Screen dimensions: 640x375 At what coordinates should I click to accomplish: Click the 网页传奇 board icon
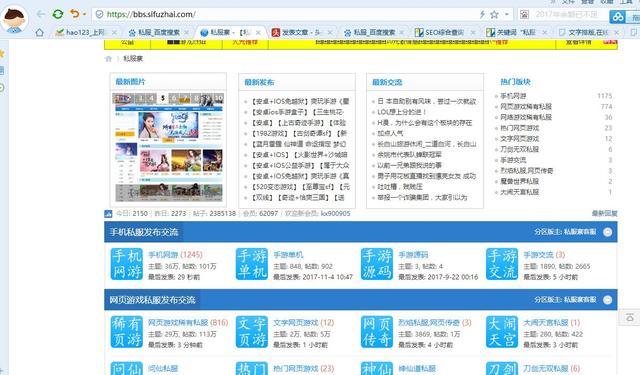point(377,332)
